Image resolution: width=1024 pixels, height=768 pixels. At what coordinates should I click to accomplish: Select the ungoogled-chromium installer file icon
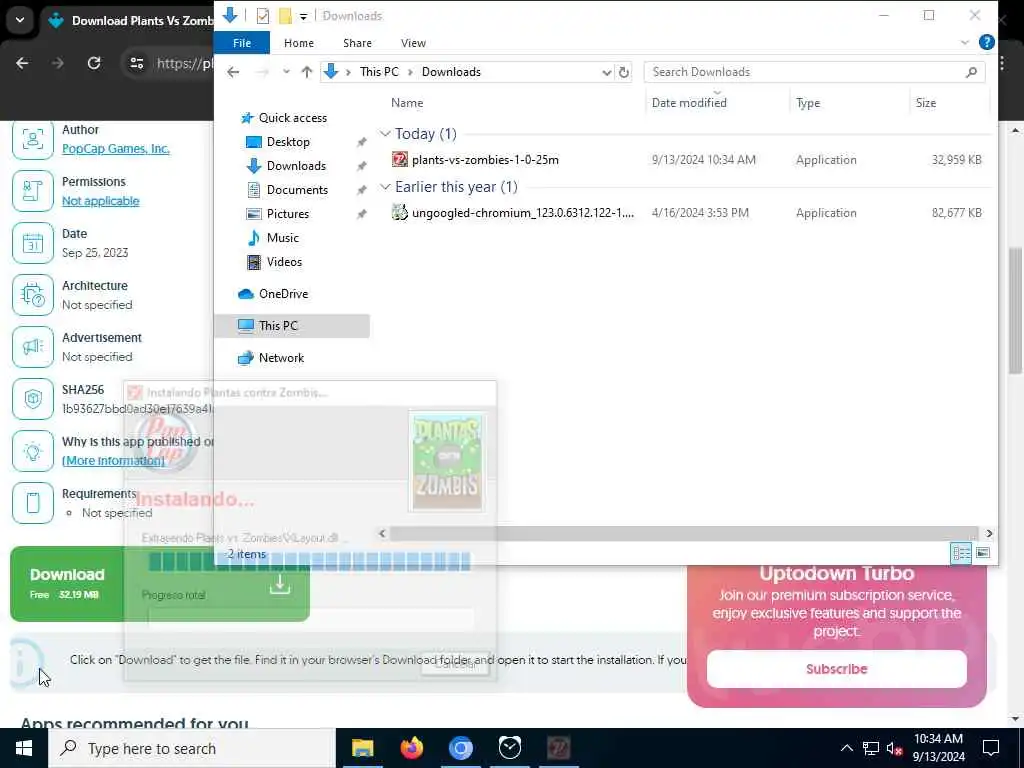pyautogui.click(x=400, y=212)
